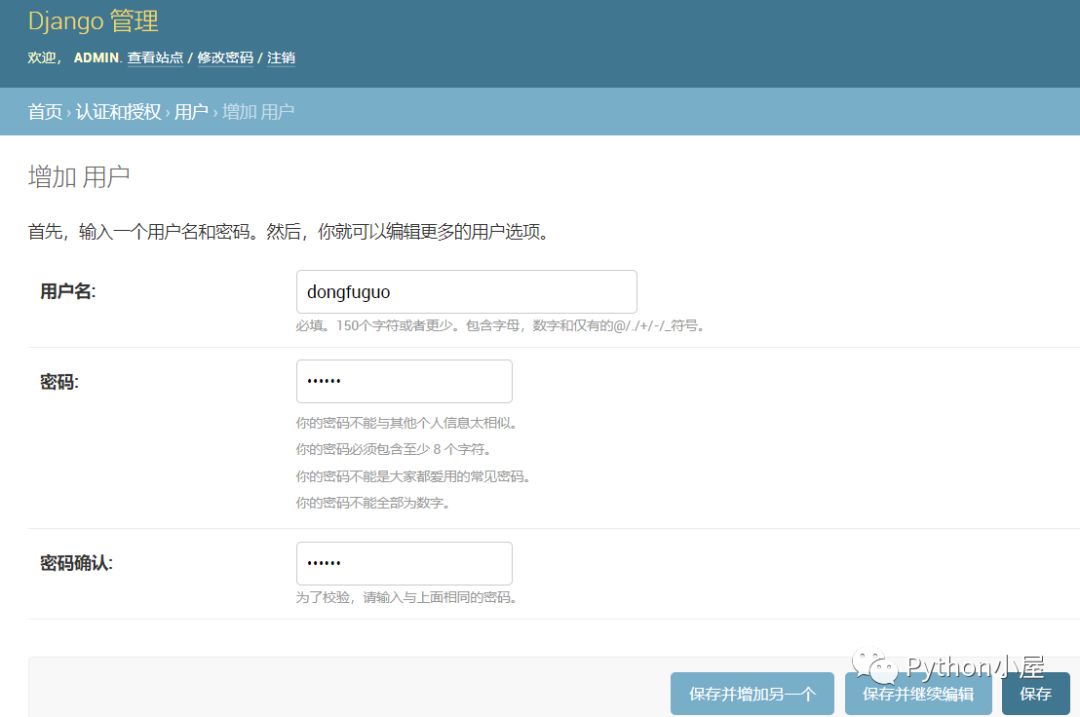Focus the 密码 password field

pyautogui.click(x=404, y=381)
